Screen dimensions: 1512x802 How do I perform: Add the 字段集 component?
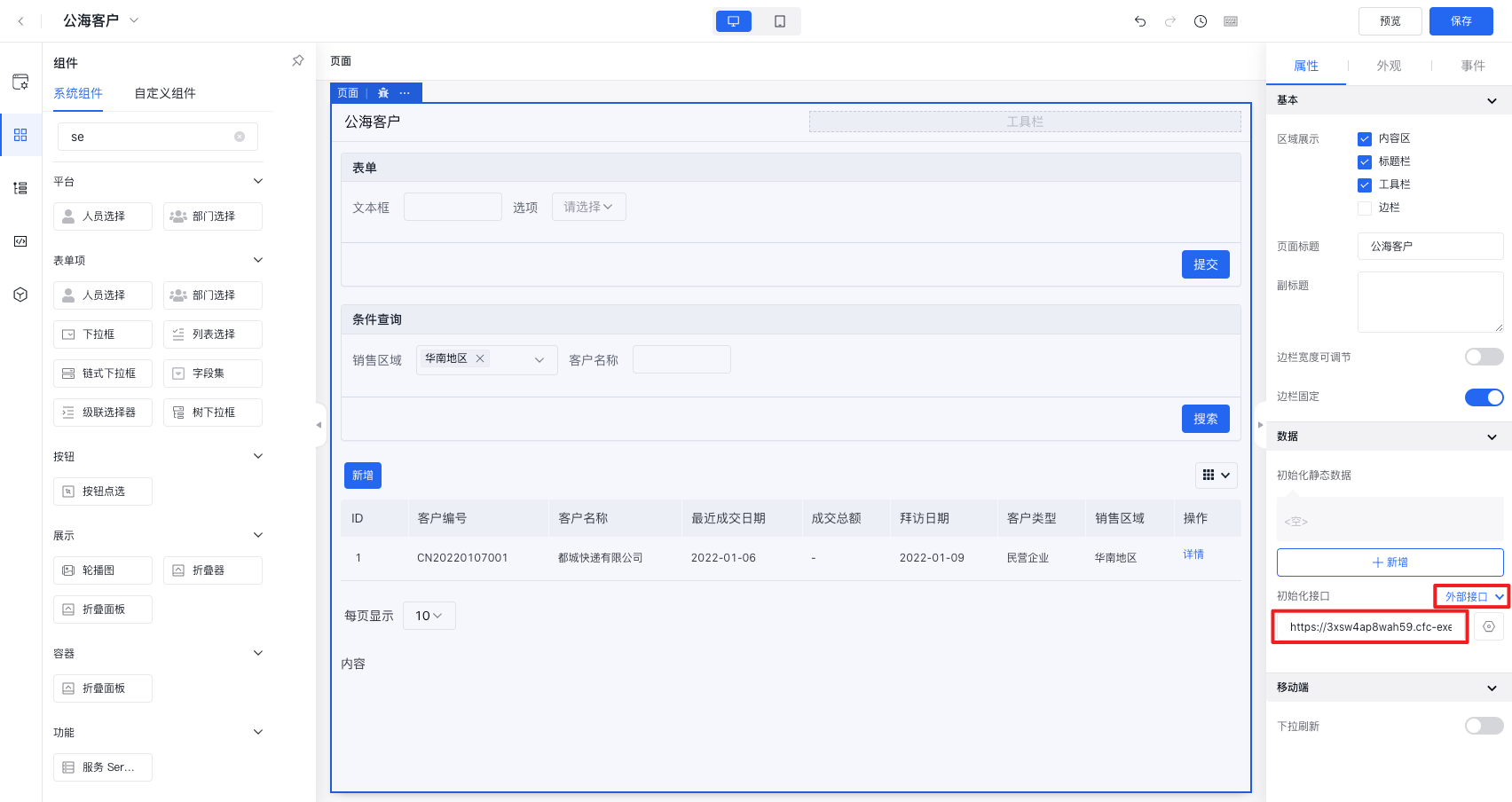click(213, 373)
